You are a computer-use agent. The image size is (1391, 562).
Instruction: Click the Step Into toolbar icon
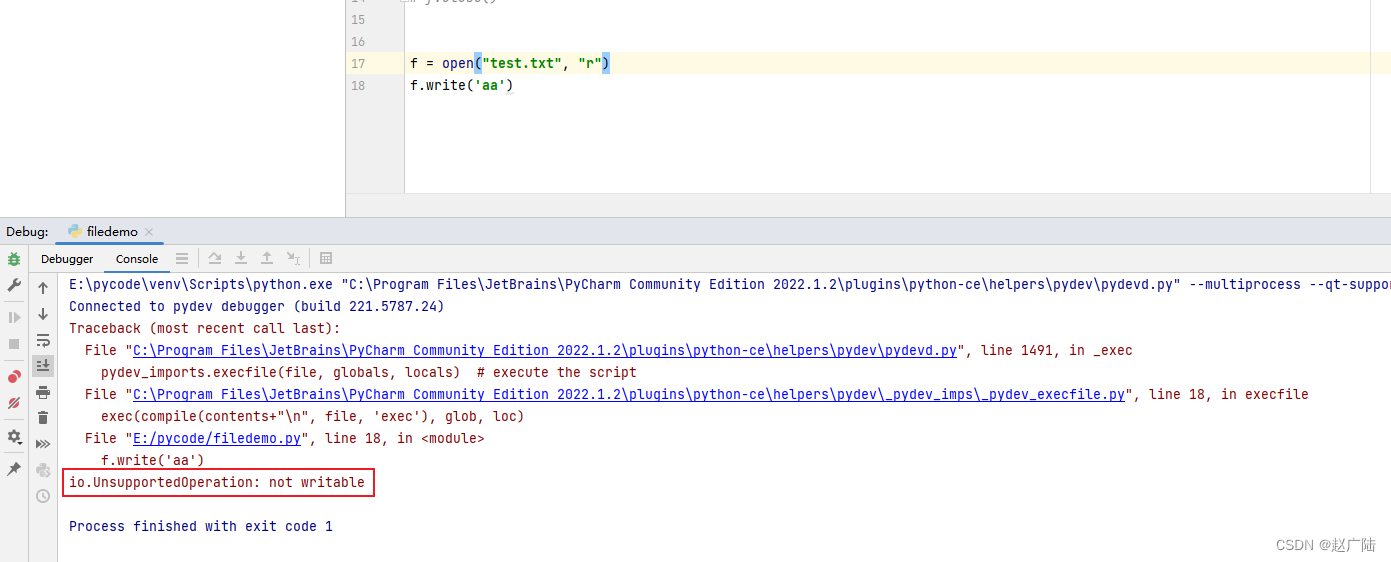(241, 258)
